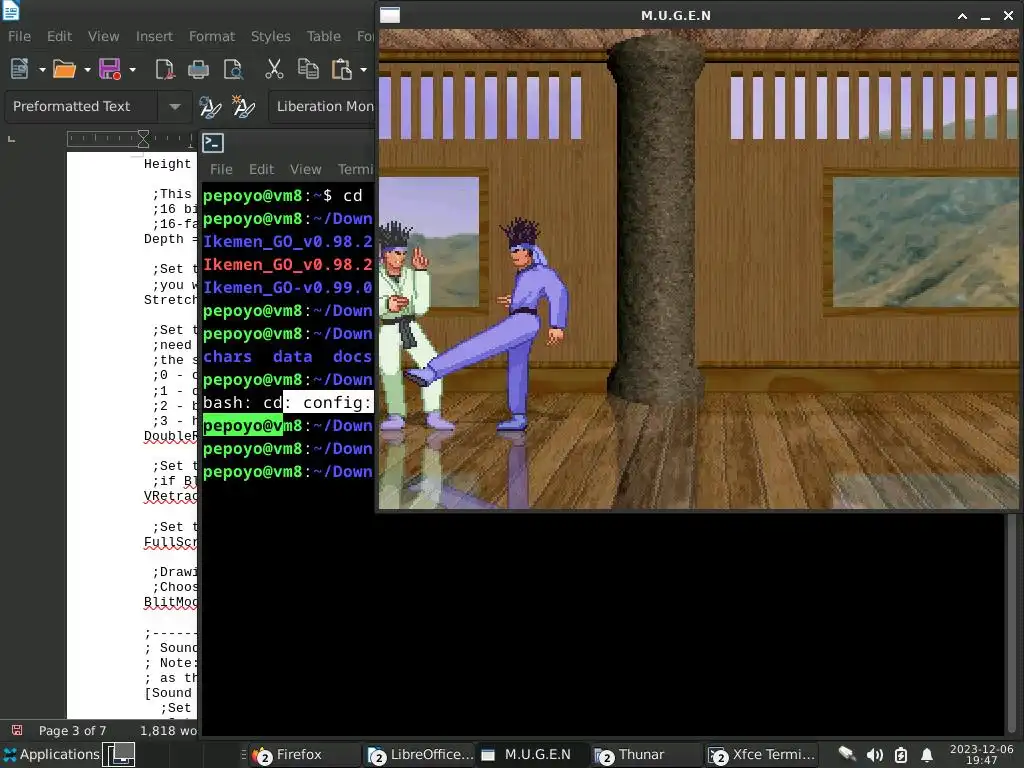Image resolution: width=1024 pixels, height=768 pixels.
Task: Expand the Open recent documents arrow
Action: [x=87, y=69]
